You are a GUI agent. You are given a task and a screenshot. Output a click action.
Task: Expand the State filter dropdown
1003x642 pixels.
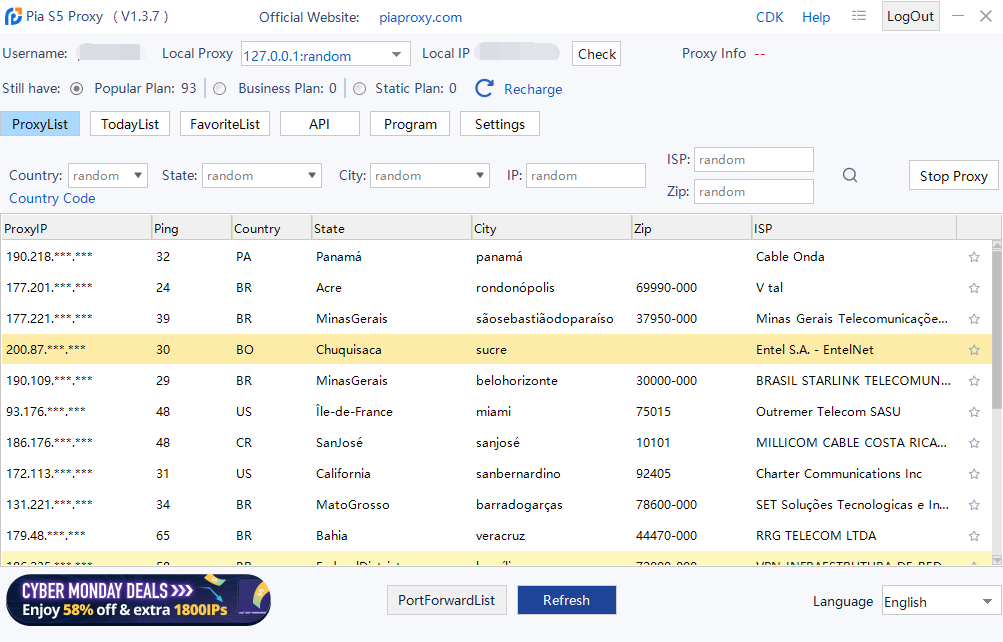tap(312, 175)
